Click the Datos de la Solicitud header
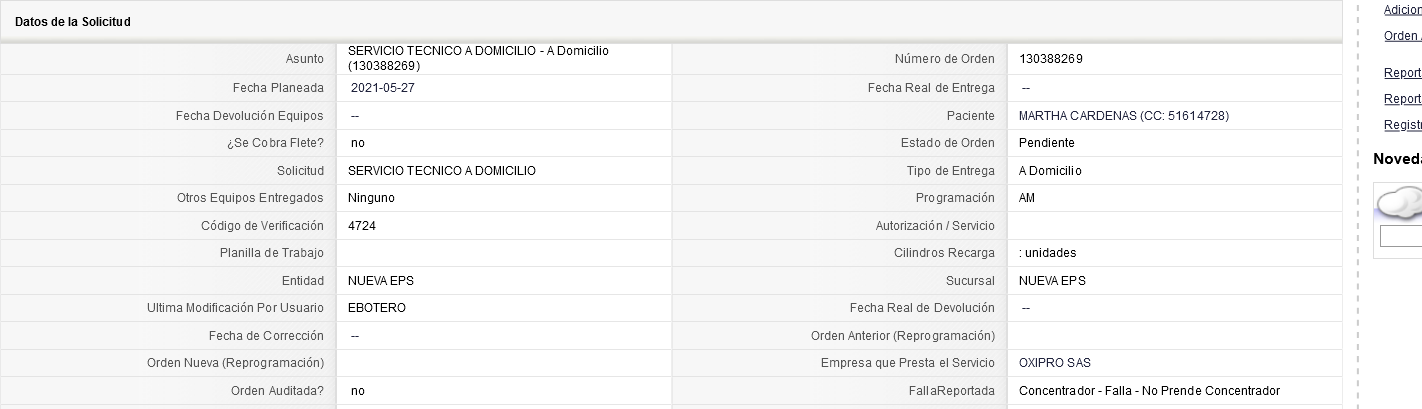 tap(73, 22)
